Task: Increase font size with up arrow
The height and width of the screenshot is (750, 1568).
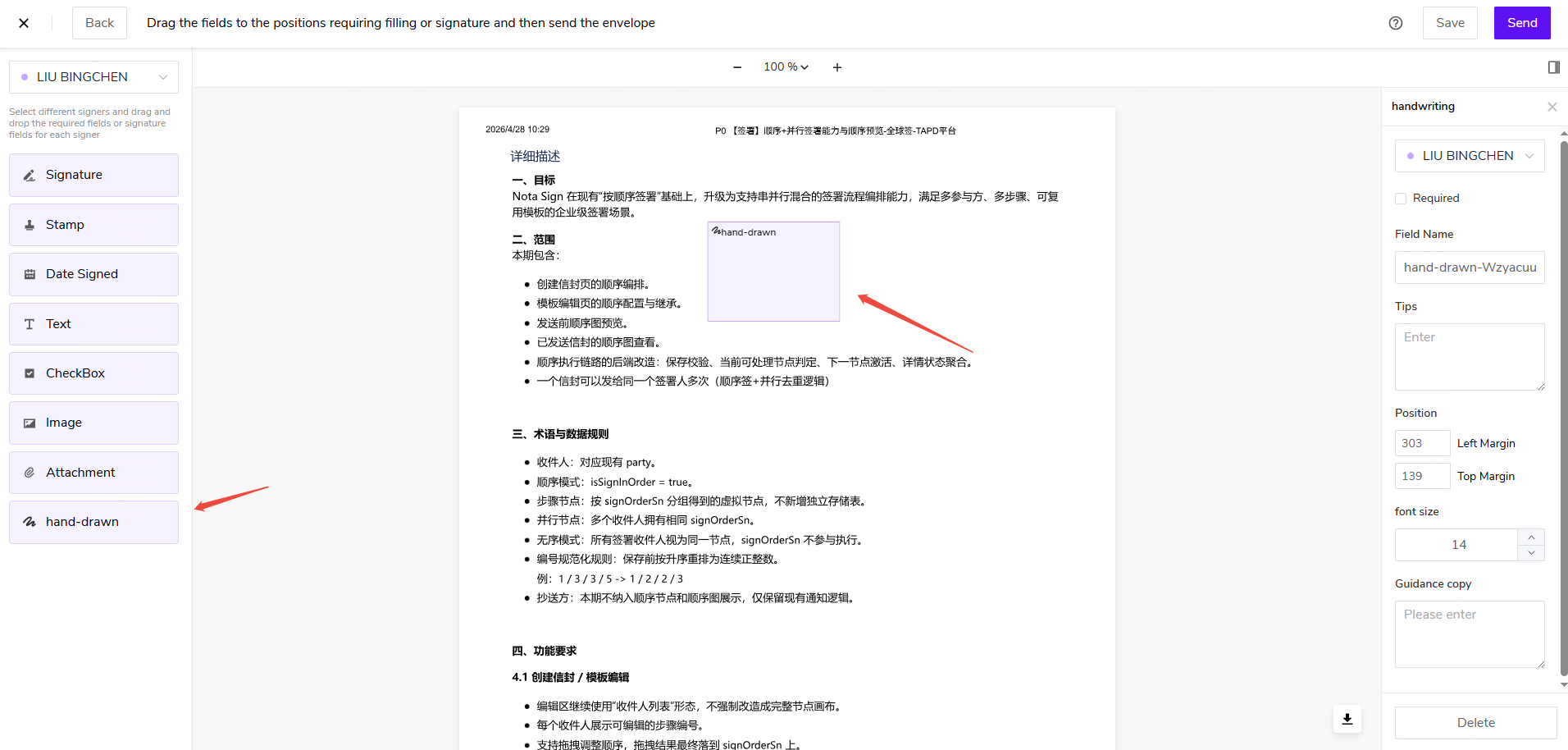Action: [x=1531, y=537]
